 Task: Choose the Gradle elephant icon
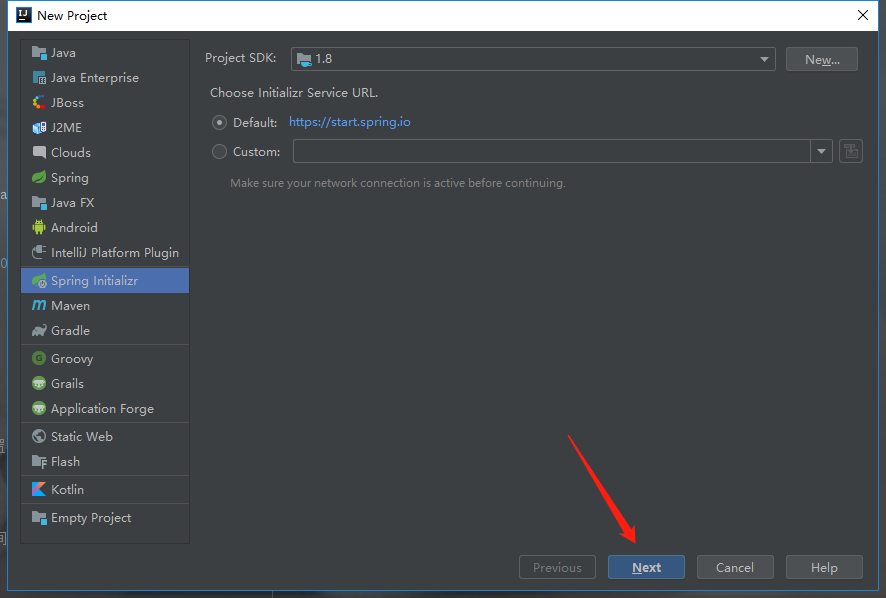(x=39, y=330)
